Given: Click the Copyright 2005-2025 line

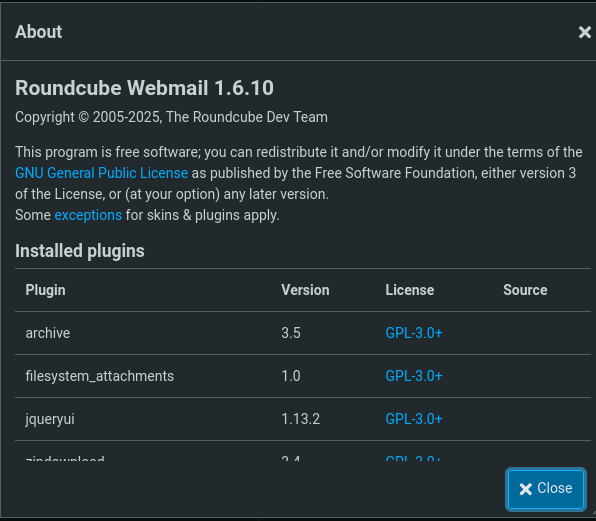Looking at the screenshot, I should click(x=171, y=117).
